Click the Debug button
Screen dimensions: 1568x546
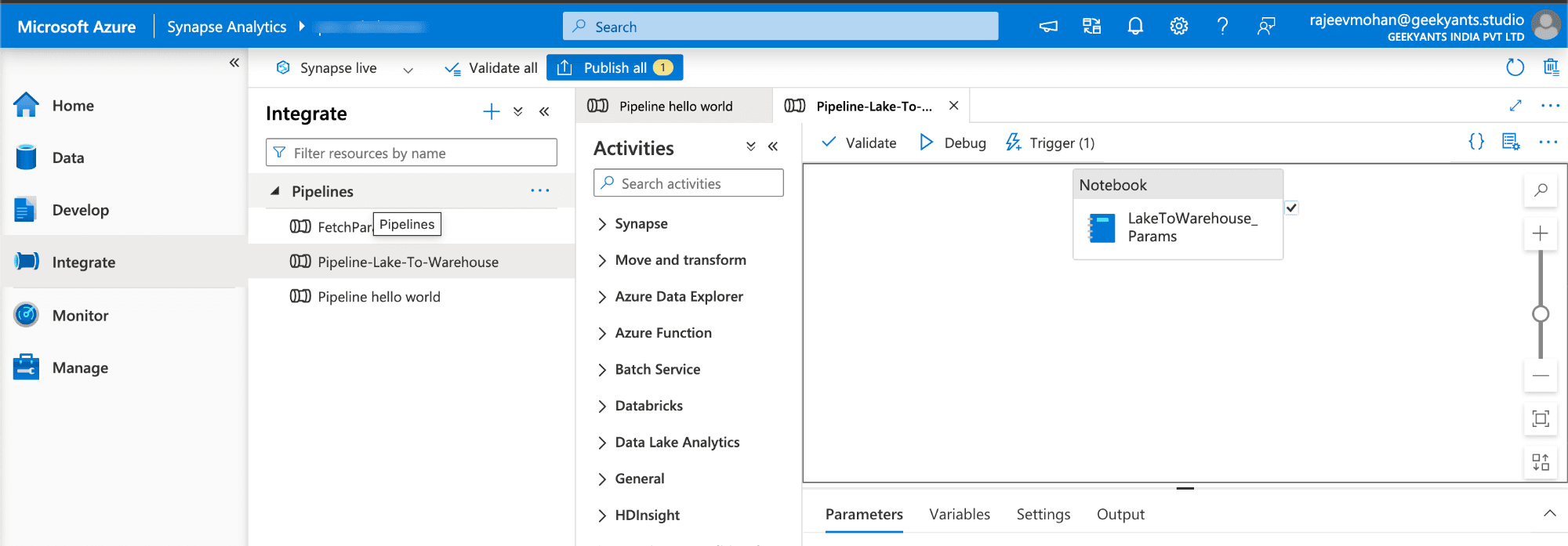[x=953, y=143]
